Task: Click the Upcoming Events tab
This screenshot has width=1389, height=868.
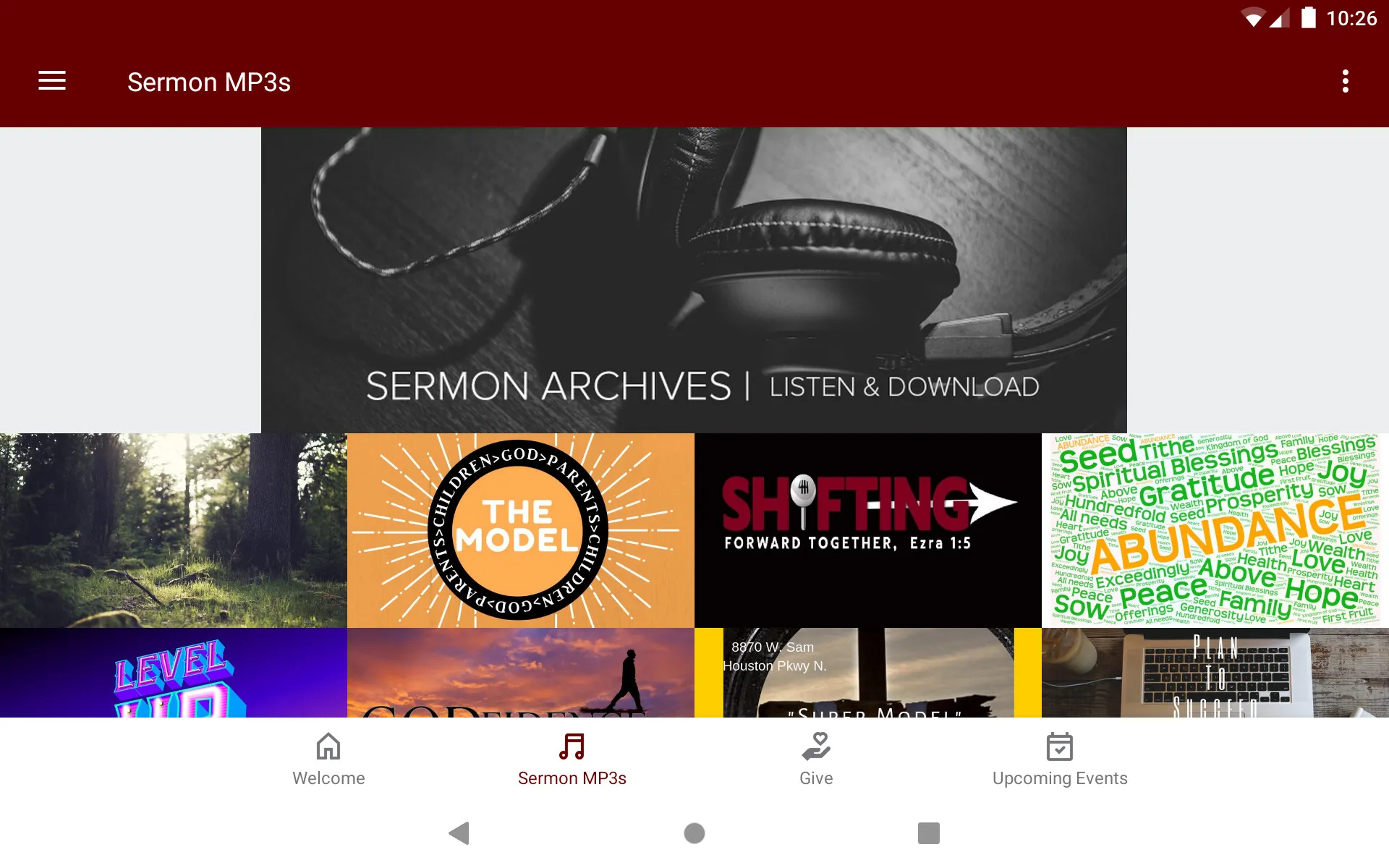Action: pyautogui.click(x=1059, y=759)
